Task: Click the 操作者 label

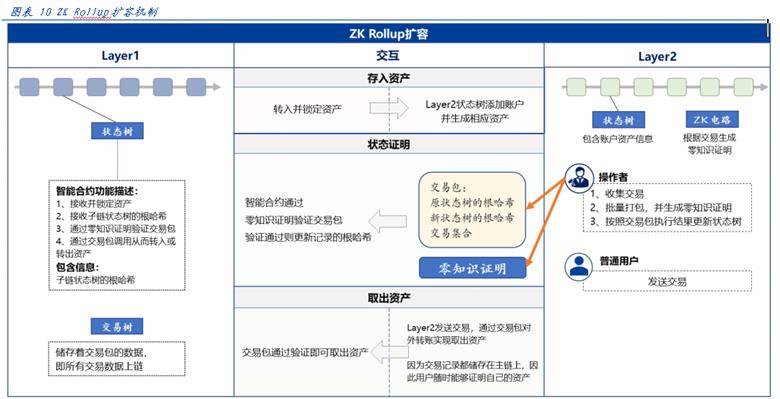Action: click(x=613, y=177)
